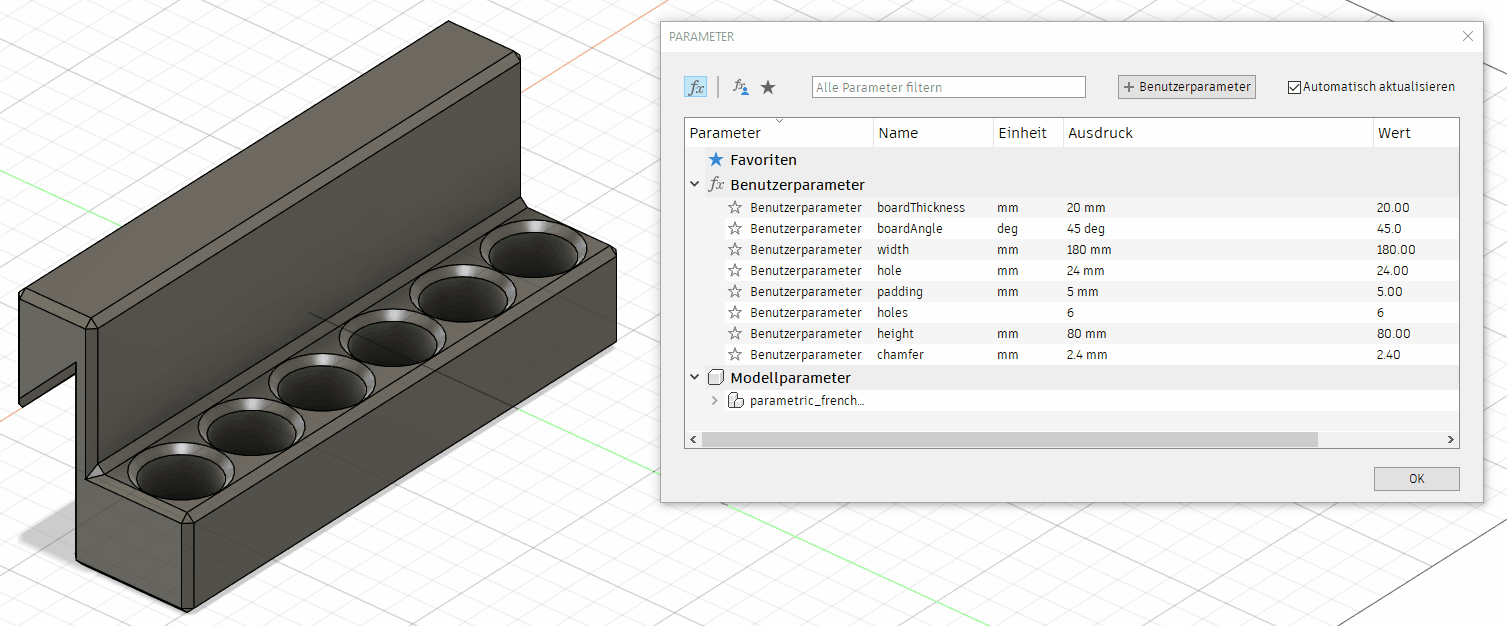Click the chamfer name cell
The height and width of the screenshot is (626, 1507).
(899, 355)
